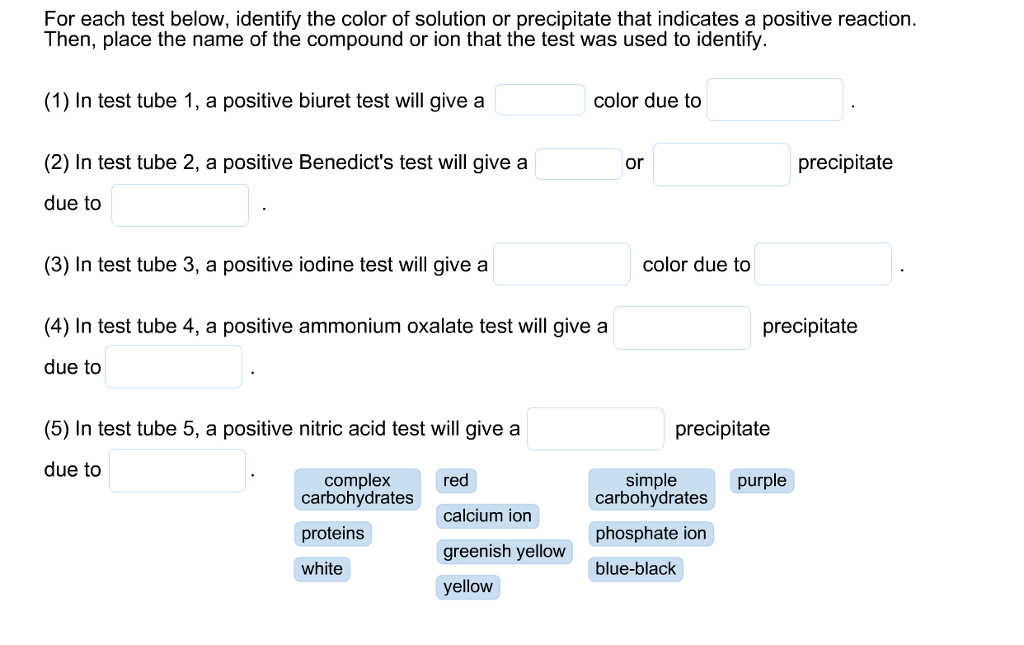Select the "greenish yellow" answer chip
This screenshot has width=1024, height=645.
point(504,551)
